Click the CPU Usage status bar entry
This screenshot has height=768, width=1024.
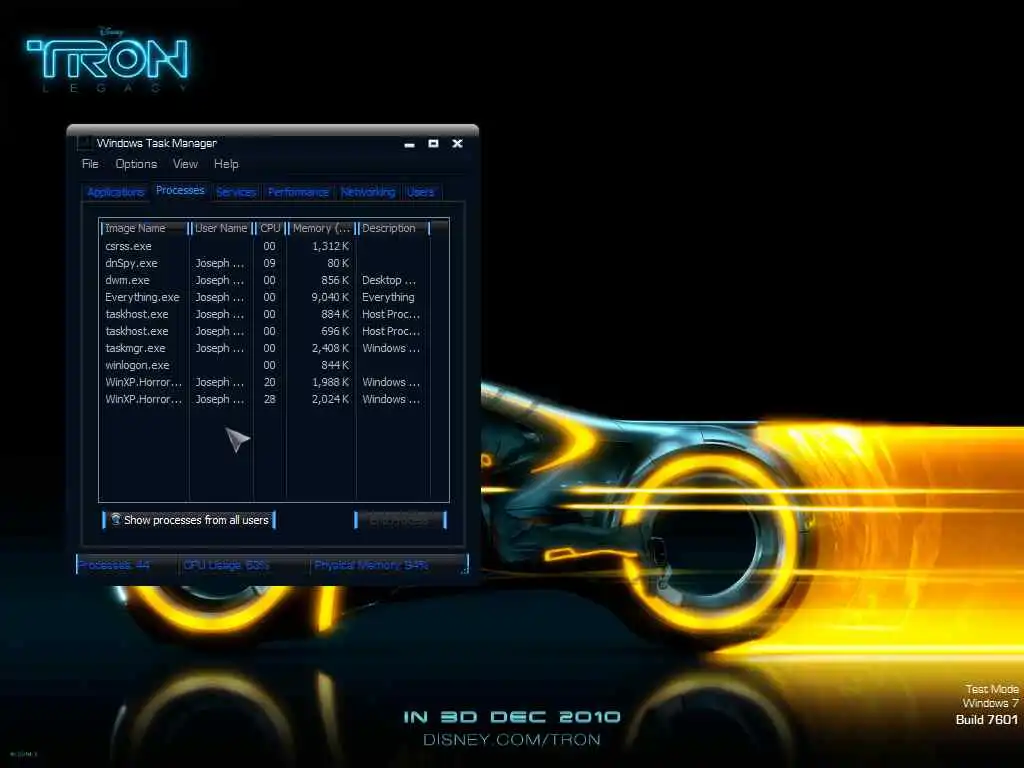tap(226, 565)
